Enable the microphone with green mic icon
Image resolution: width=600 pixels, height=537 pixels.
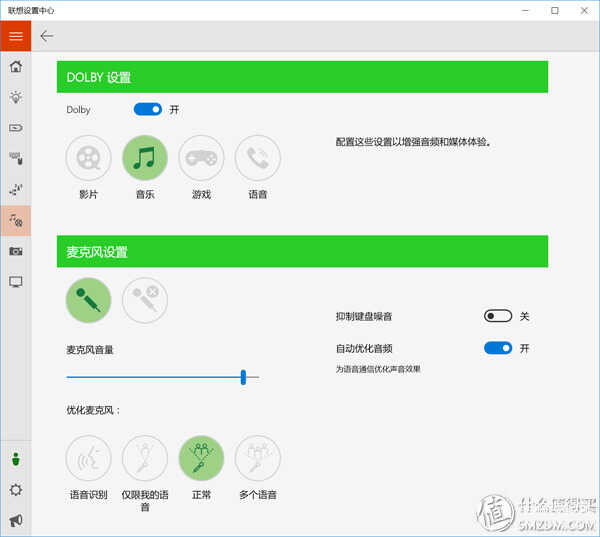(x=88, y=300)
